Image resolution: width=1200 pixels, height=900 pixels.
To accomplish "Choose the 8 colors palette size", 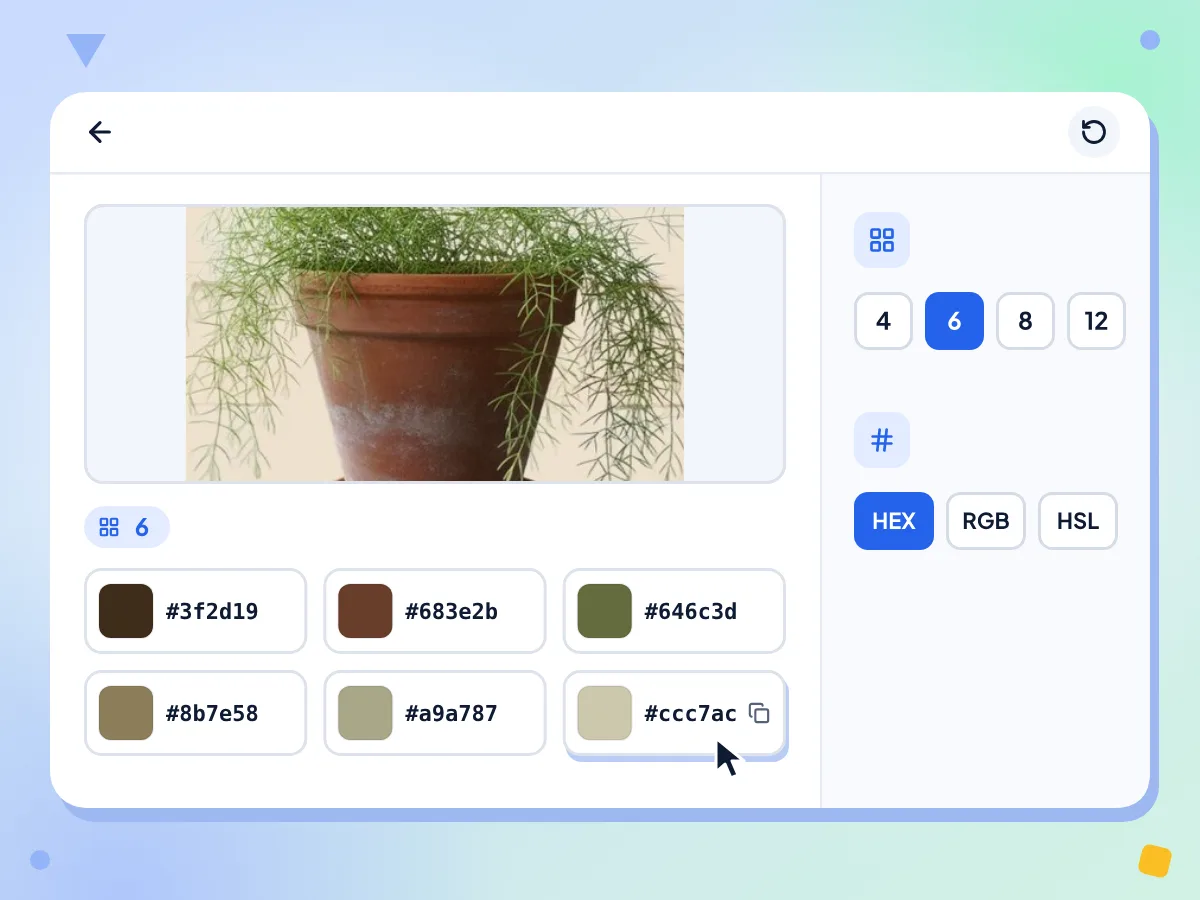I will coord(1025,321).
